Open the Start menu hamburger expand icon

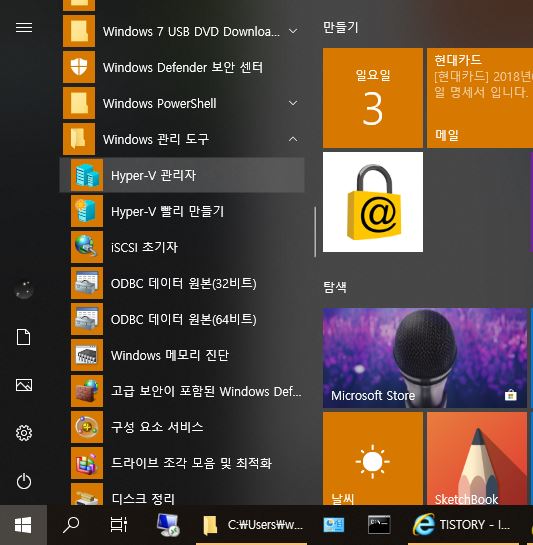[x=24, y=27]
